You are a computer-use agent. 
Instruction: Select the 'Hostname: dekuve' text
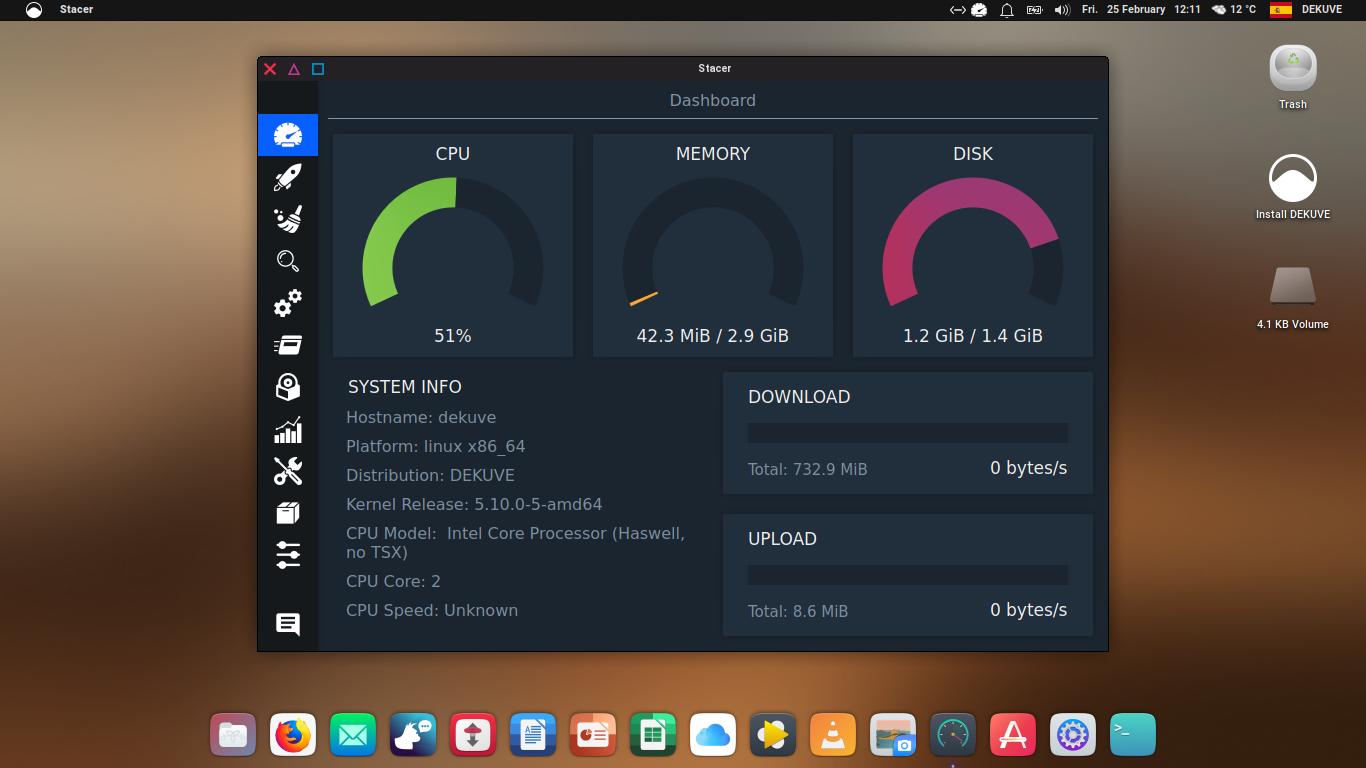(421, 417)
